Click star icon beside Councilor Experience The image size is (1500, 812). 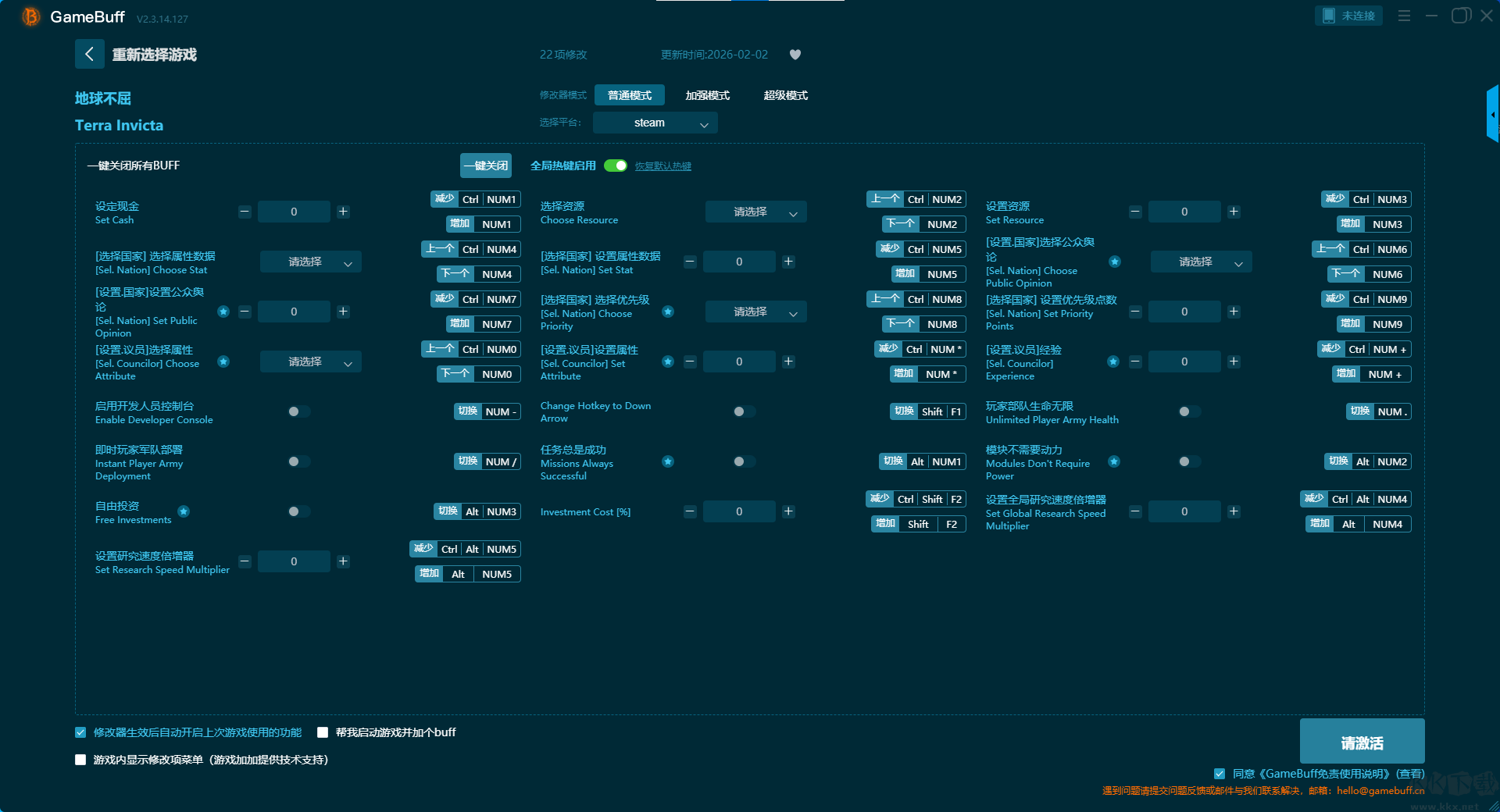[x=1113, y=361]
